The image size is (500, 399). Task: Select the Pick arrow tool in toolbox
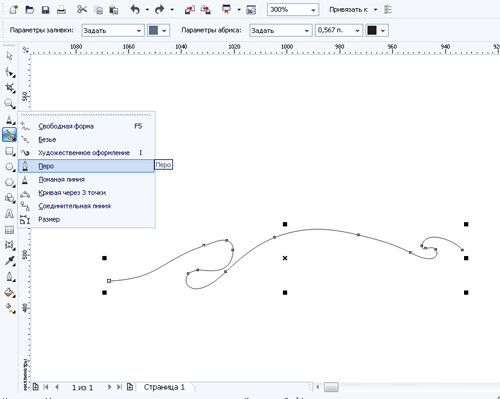point(9,56)
